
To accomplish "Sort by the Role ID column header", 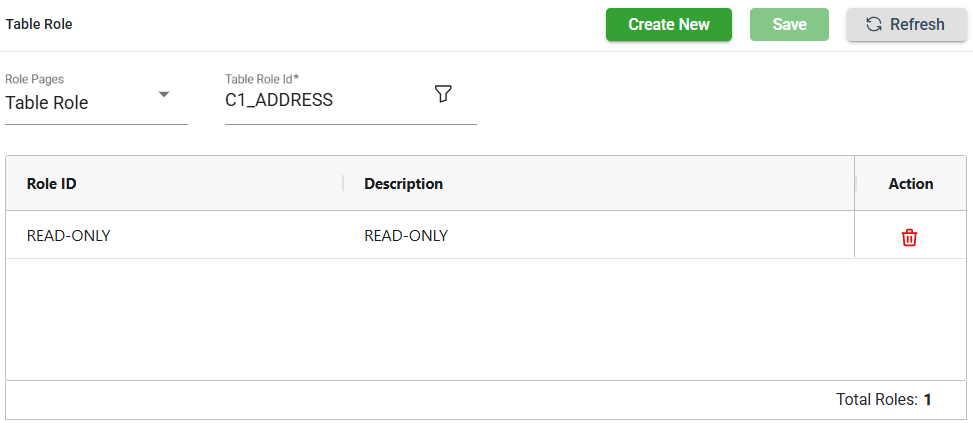I will [52, 184].
